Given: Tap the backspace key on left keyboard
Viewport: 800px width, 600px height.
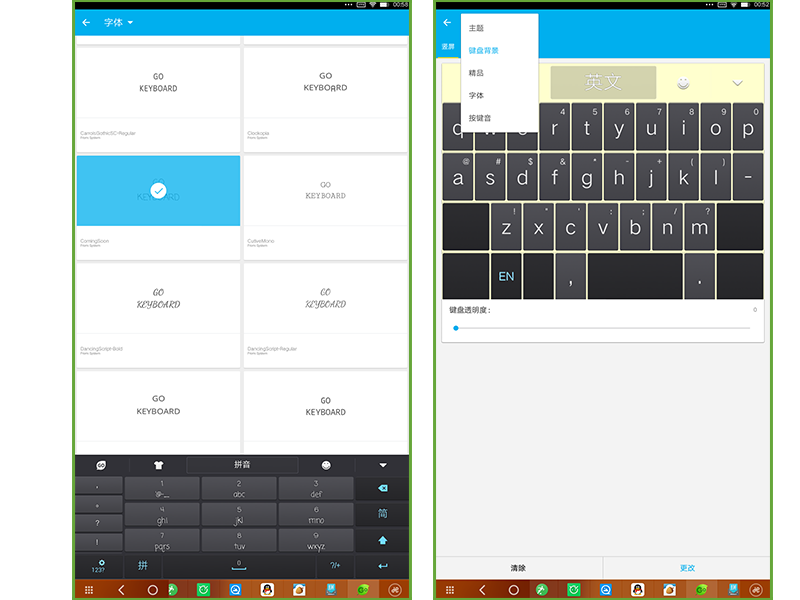Looking at the screenshot, I should (383, 488).
